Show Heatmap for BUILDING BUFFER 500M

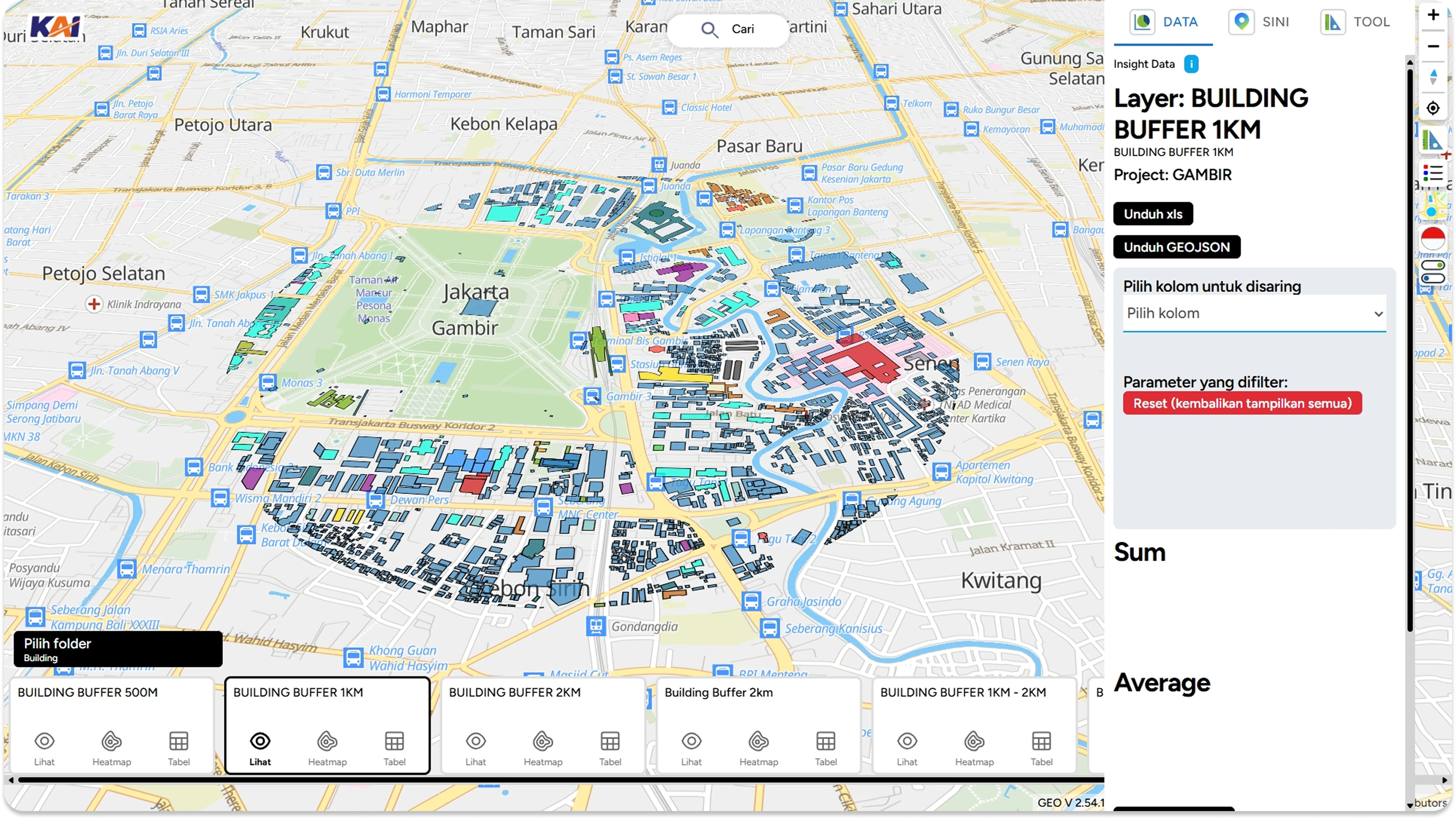pos(111,748)
